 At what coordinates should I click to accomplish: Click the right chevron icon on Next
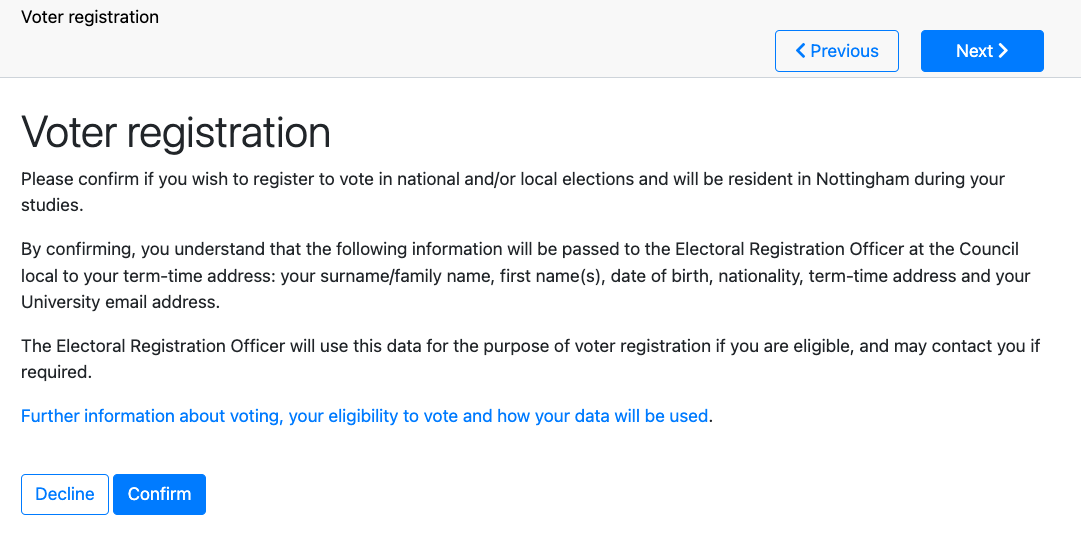coord(1003,51)
